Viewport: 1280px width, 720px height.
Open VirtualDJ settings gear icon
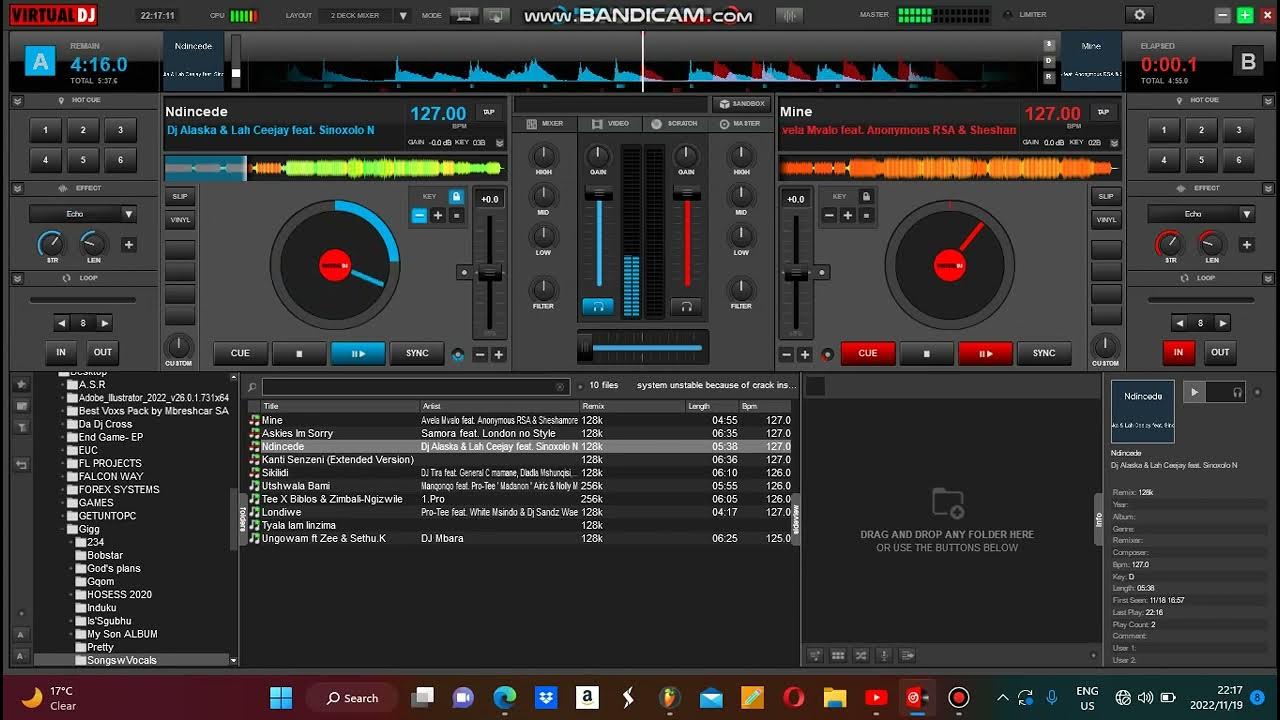pyautogui.click(x=1139, y=15)
